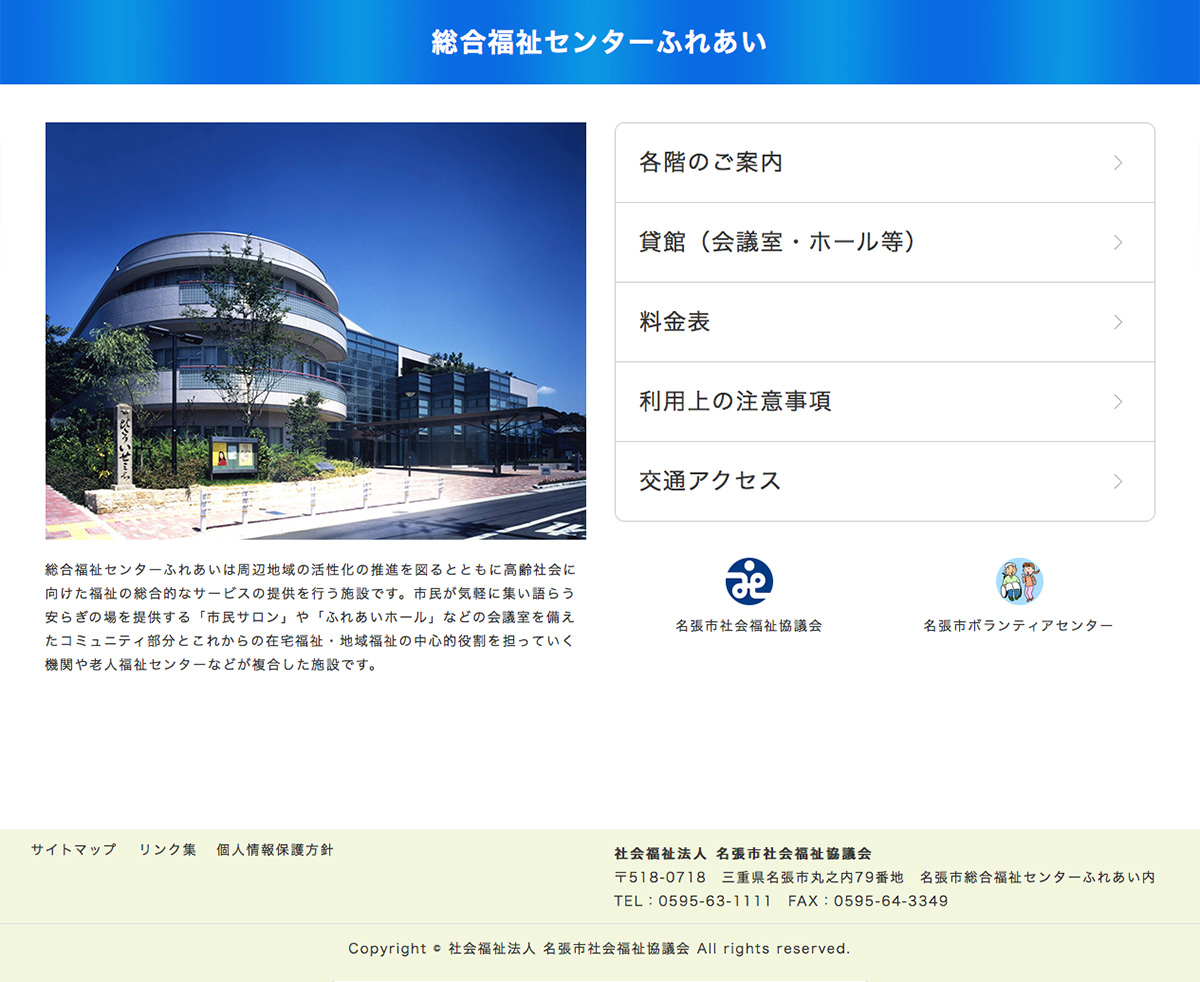Click the 名張市ボランティアセンター text link
Screen dimensions: 1200x982
tap(1018, 626)
